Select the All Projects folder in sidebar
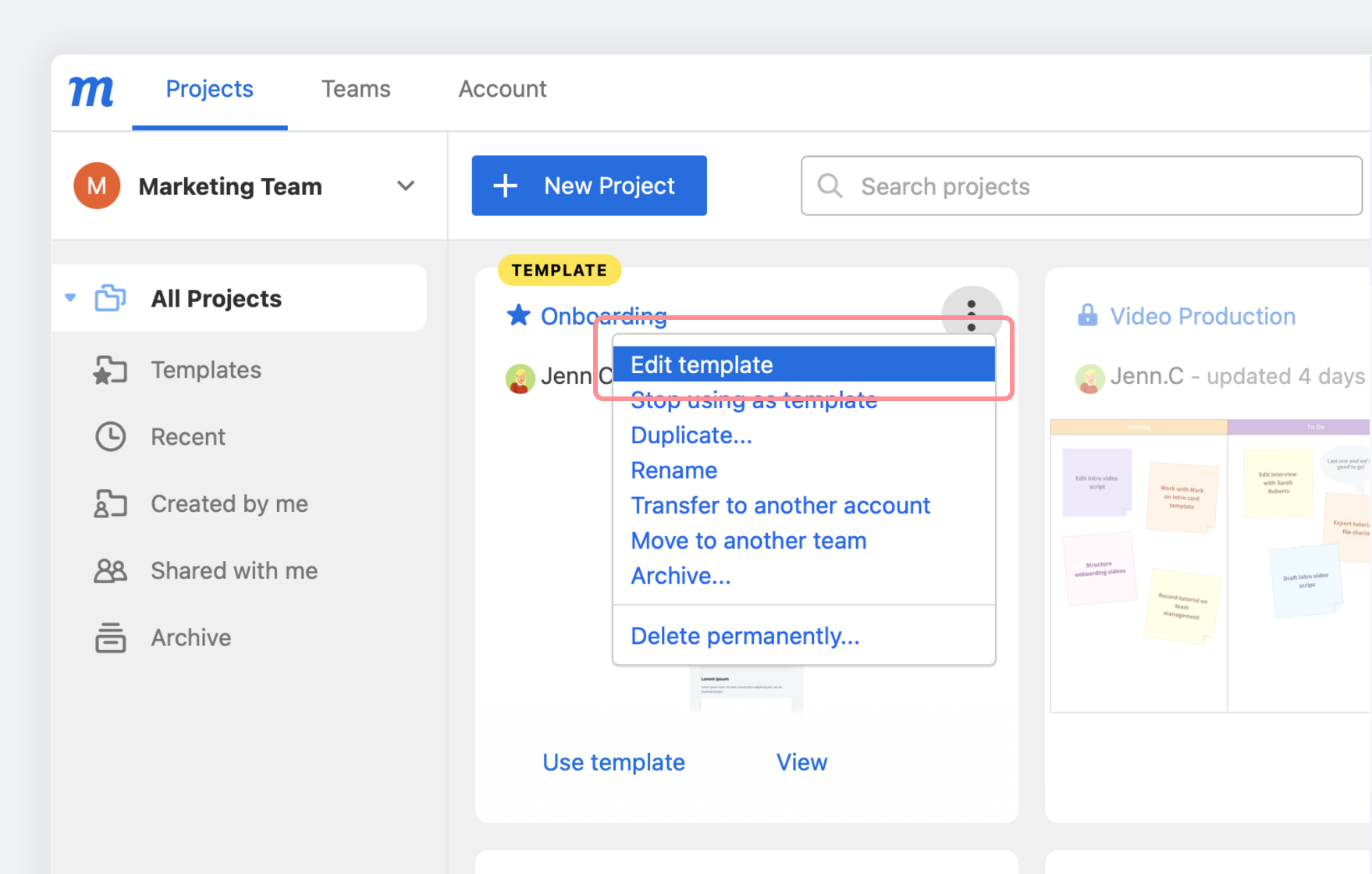The height and width of the screenshot is (874, 1372). tap(215, 298)
